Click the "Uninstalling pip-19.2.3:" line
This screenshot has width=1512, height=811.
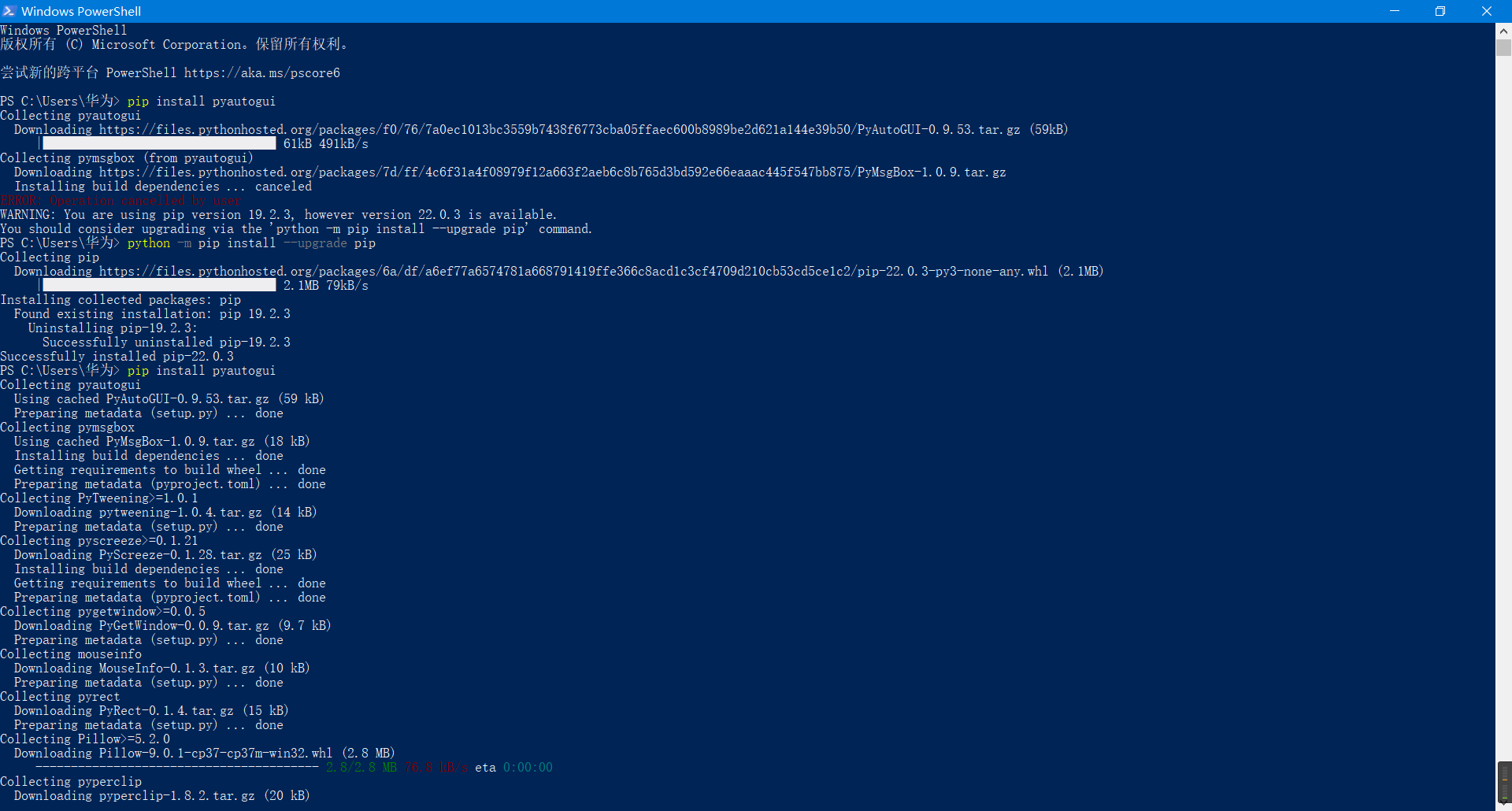pos(113,328)
